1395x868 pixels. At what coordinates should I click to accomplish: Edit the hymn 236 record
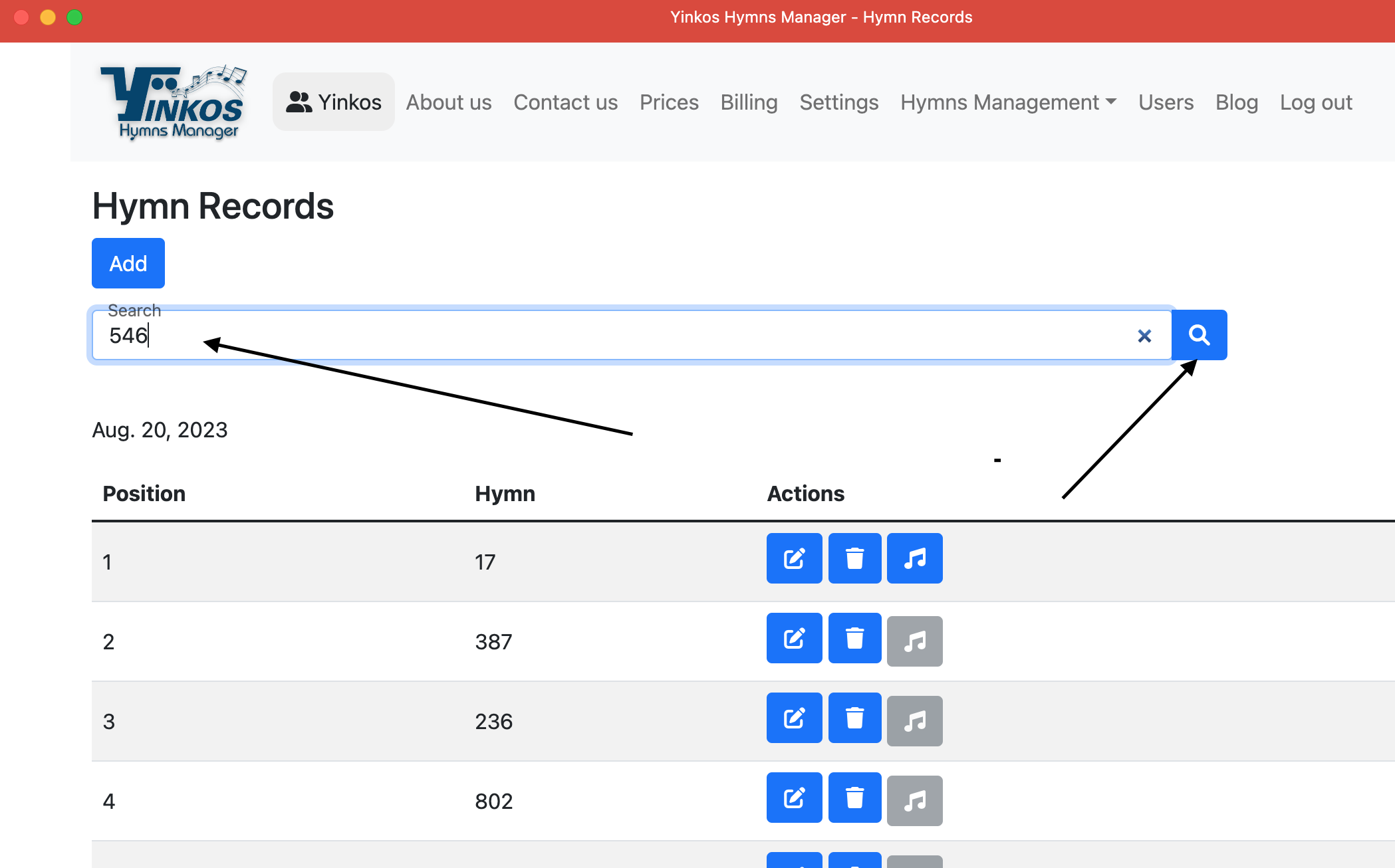(794, 718)
